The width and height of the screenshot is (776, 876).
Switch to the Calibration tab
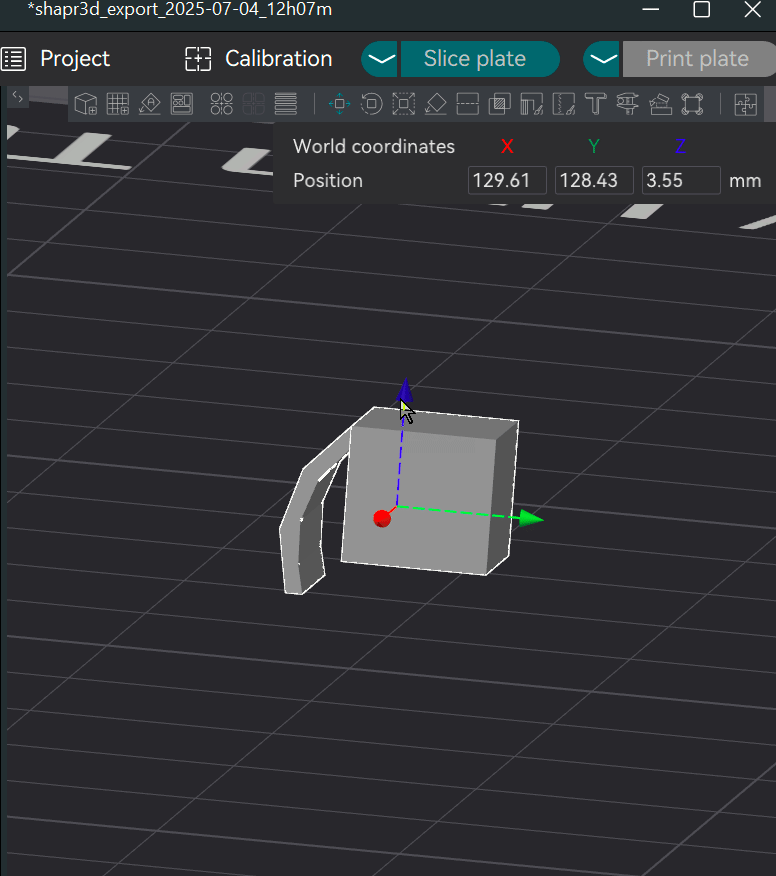click(259, 59)
